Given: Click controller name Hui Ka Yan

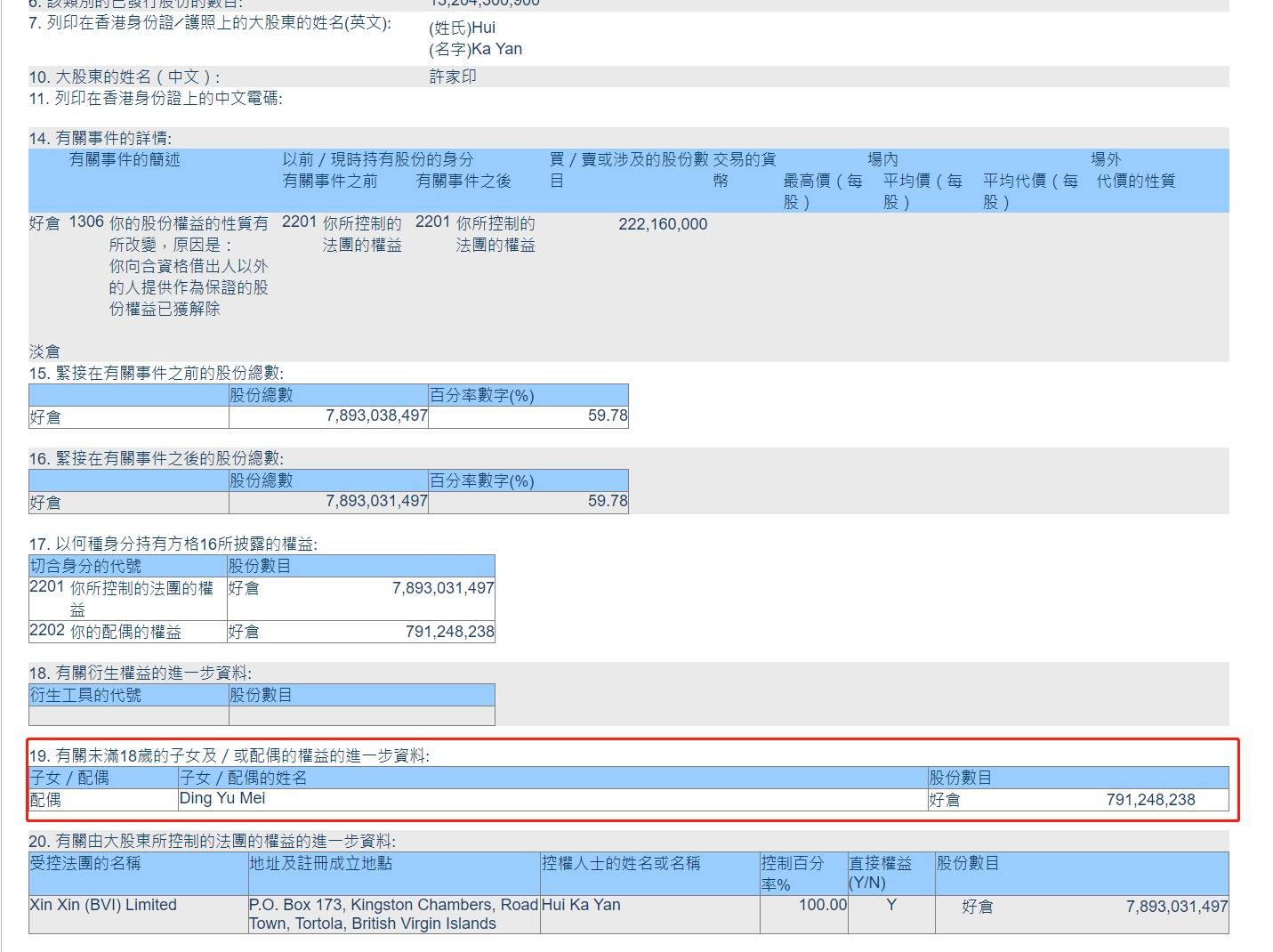Looking at the screenshot, I should [581, 905].
